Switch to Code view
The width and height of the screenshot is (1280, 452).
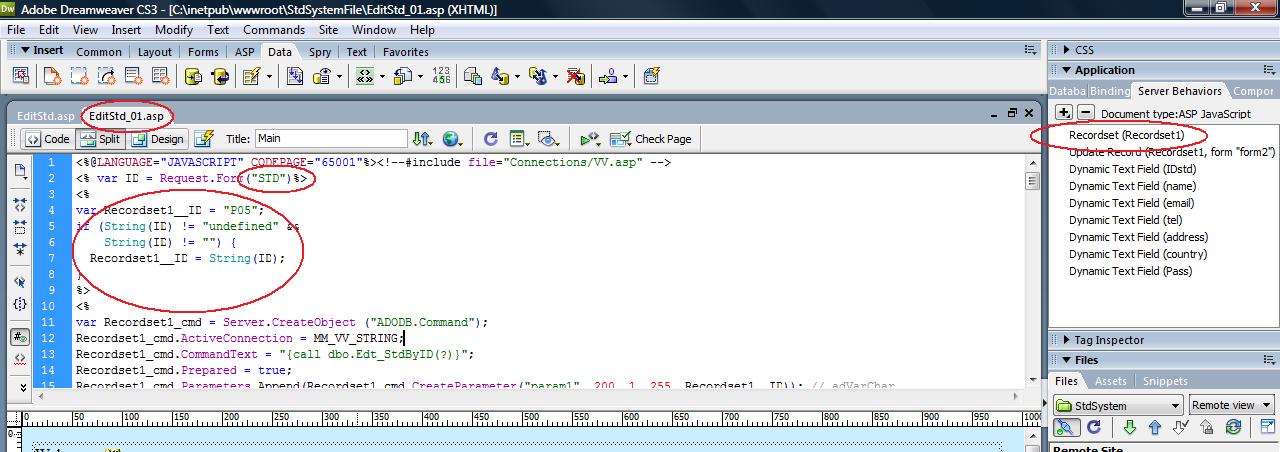point(47,139)
